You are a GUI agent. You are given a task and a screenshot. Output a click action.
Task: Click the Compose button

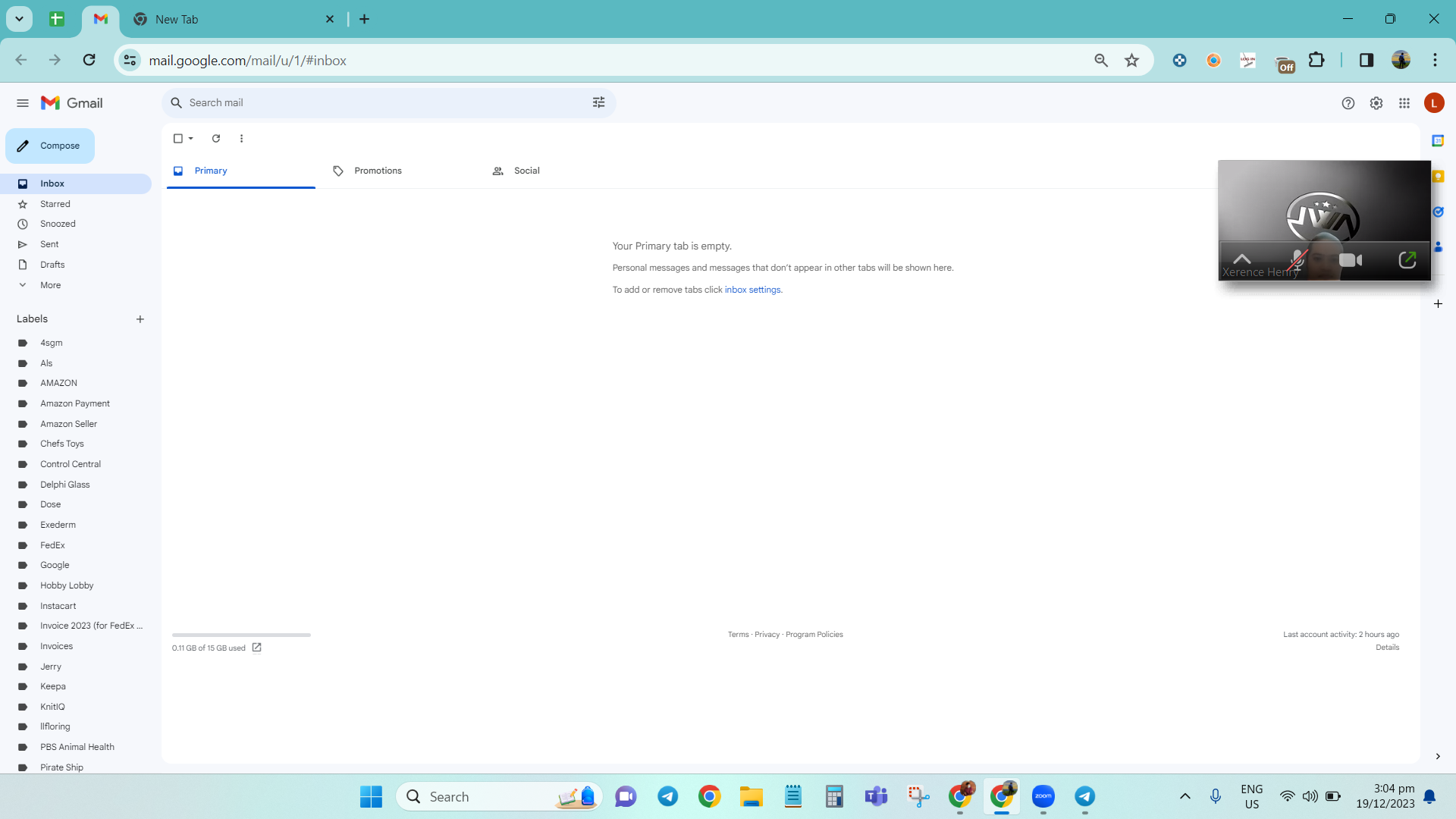[x=50, y=146]
